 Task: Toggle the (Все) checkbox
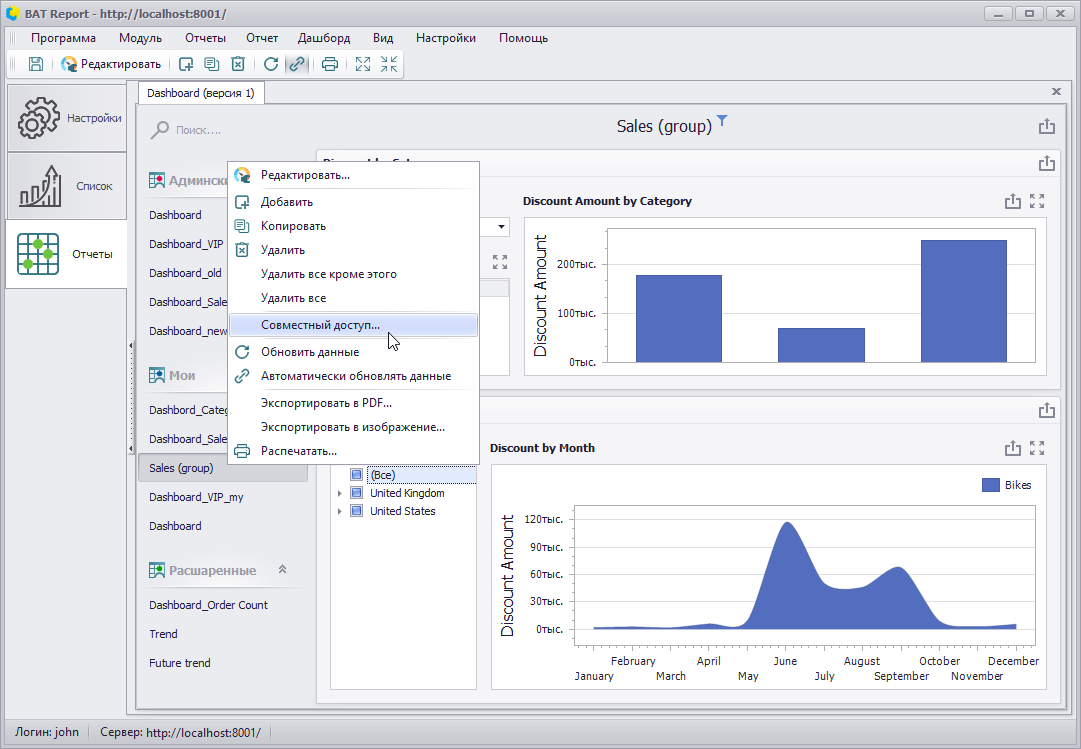[x=356, y=475]
